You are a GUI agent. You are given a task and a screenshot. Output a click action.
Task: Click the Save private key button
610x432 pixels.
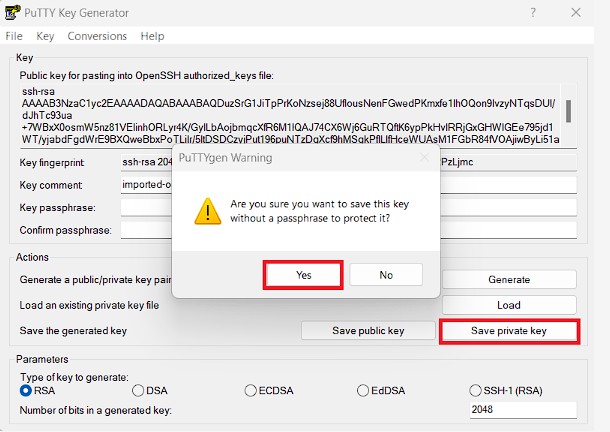click(509, 331)
